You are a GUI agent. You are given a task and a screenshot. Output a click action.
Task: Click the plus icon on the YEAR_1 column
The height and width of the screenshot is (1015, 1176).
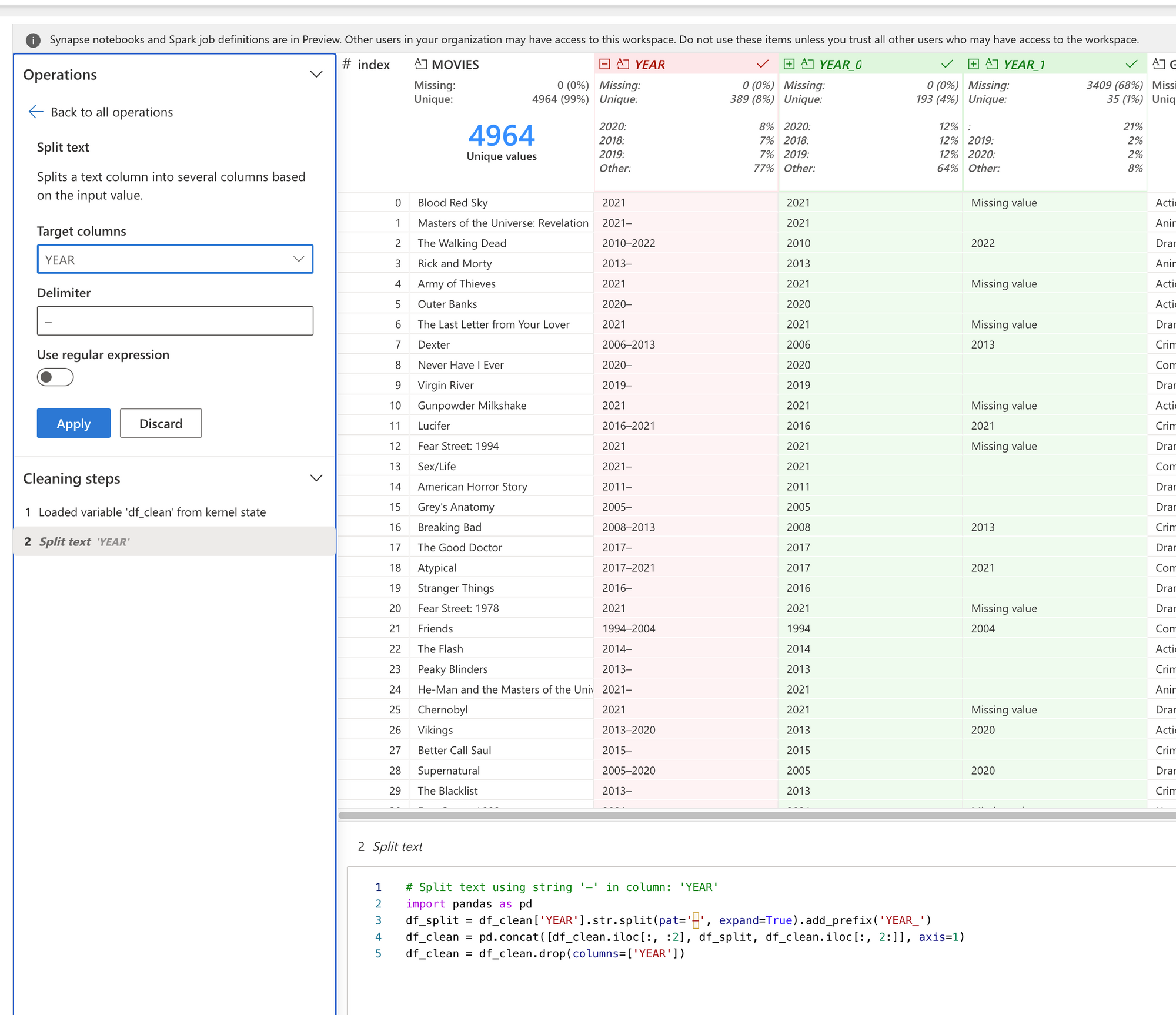pyautogui.click(x=974, y=64)
